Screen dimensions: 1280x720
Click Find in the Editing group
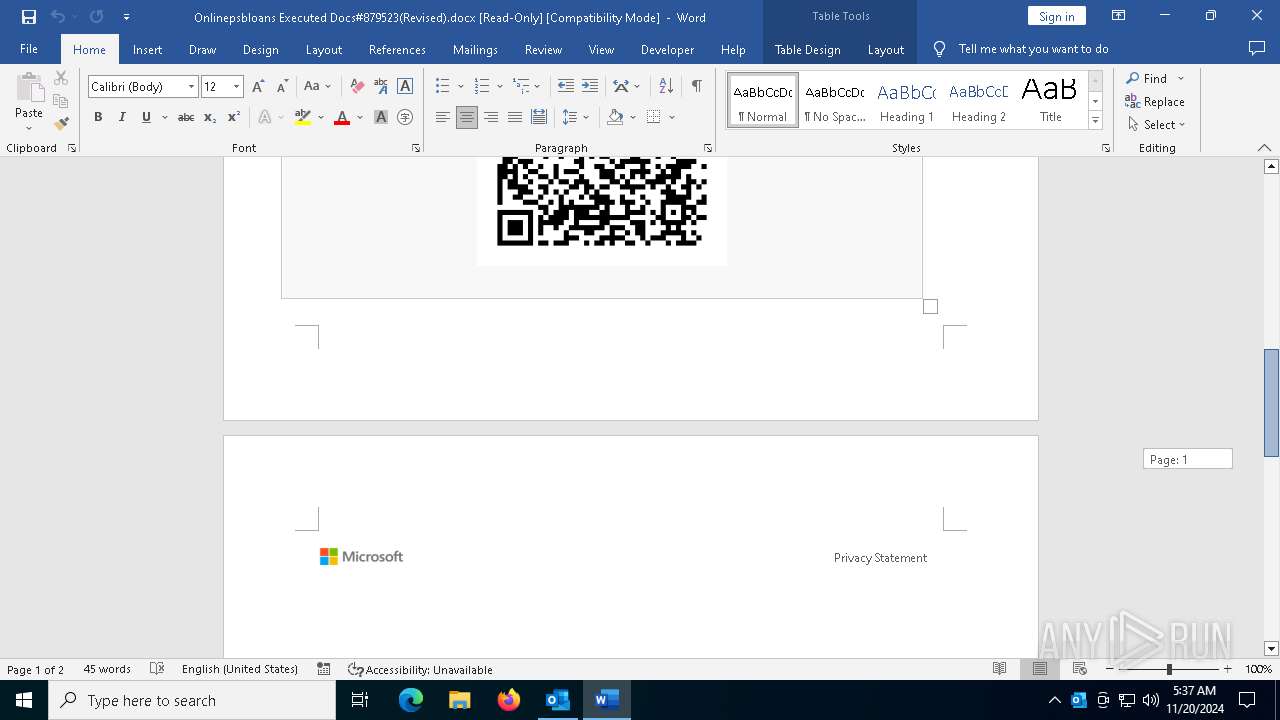click(1147, 79)
